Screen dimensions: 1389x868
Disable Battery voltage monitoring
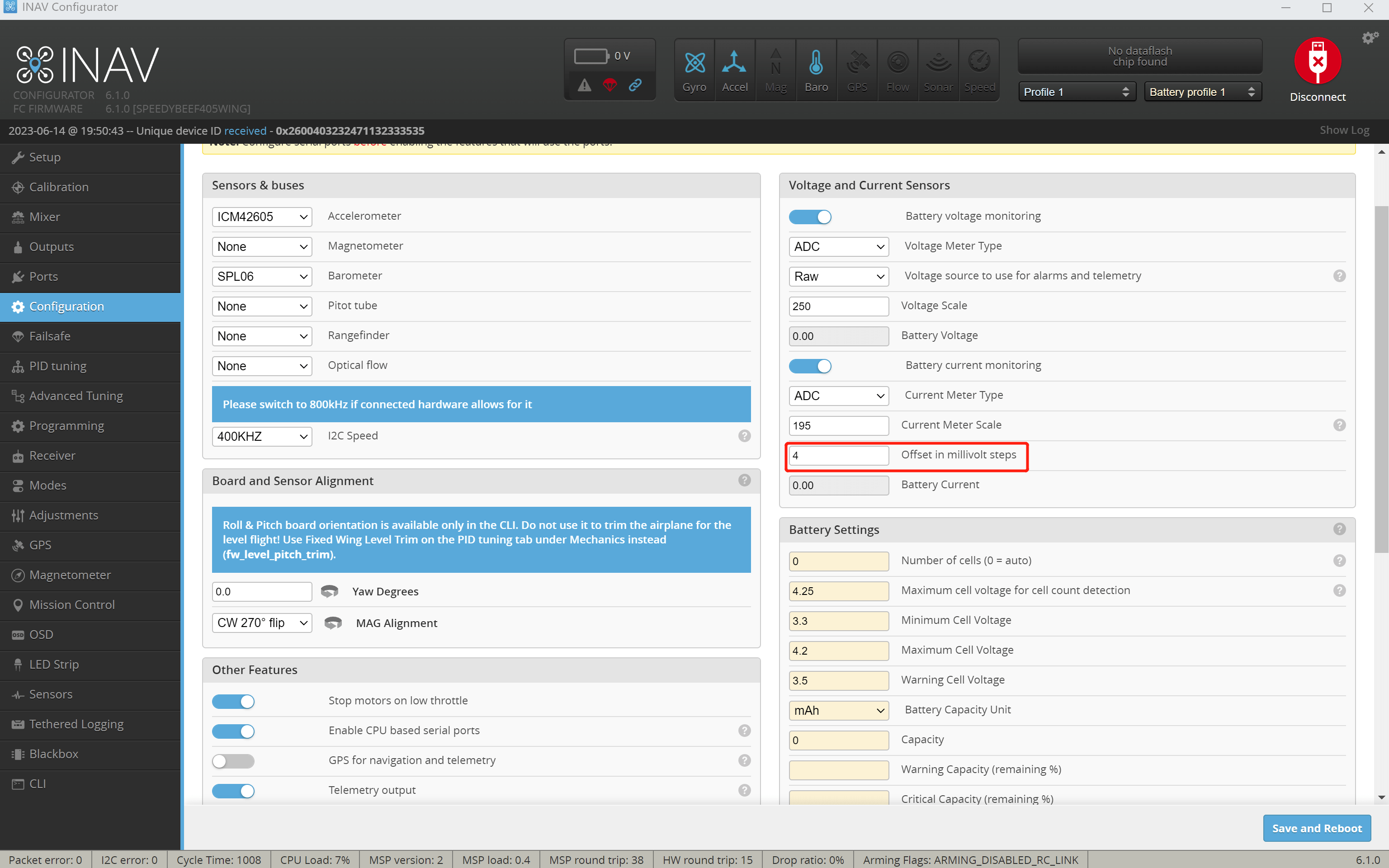click(810, 217)
